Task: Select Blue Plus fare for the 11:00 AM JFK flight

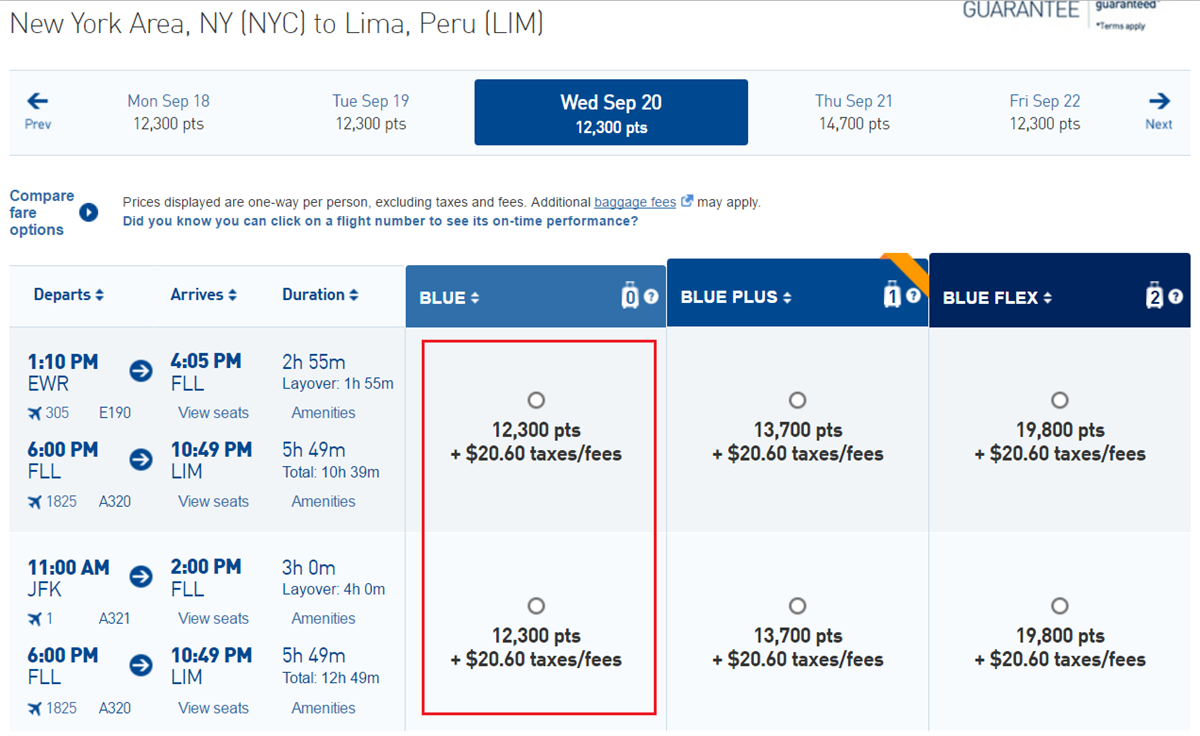Action: [797, 606]
